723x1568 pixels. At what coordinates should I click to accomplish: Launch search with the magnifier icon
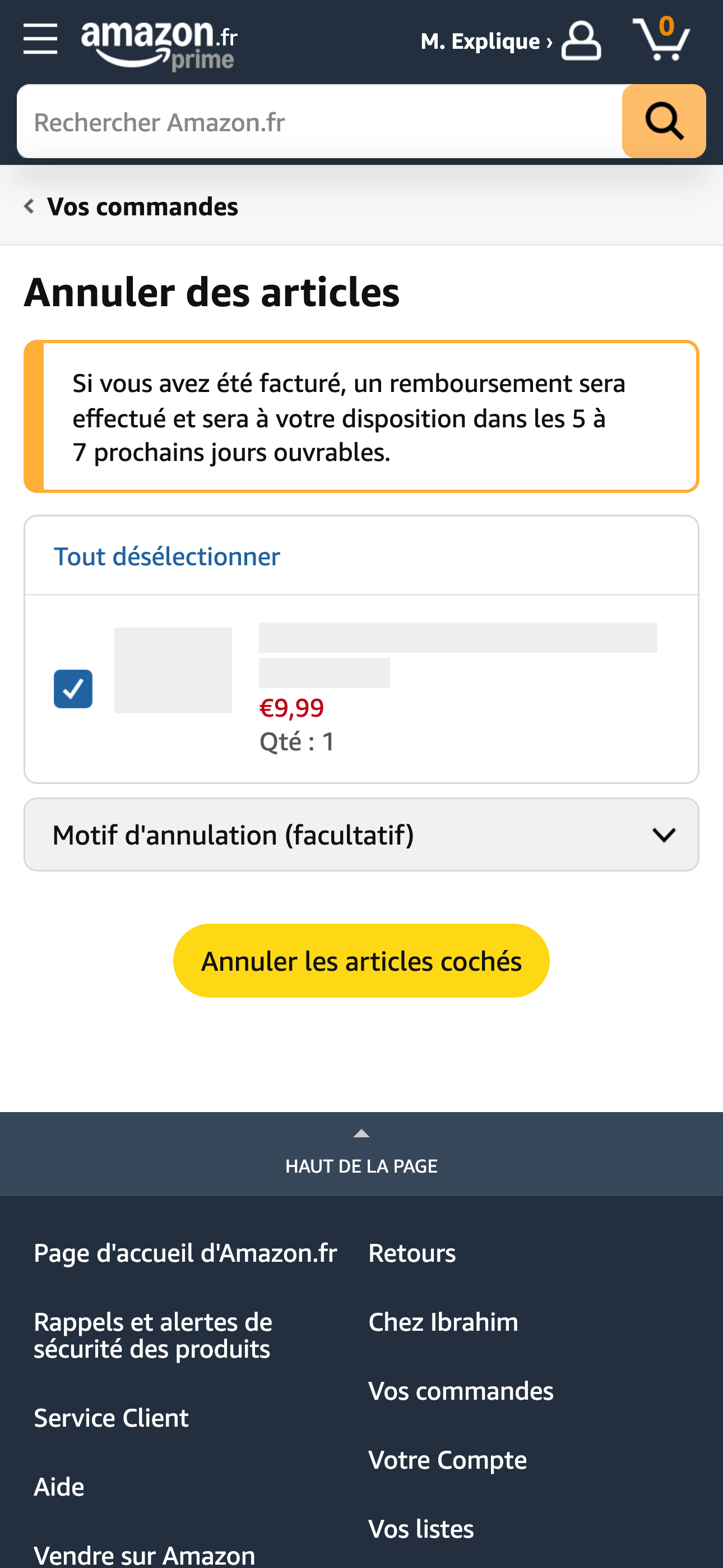662,121
